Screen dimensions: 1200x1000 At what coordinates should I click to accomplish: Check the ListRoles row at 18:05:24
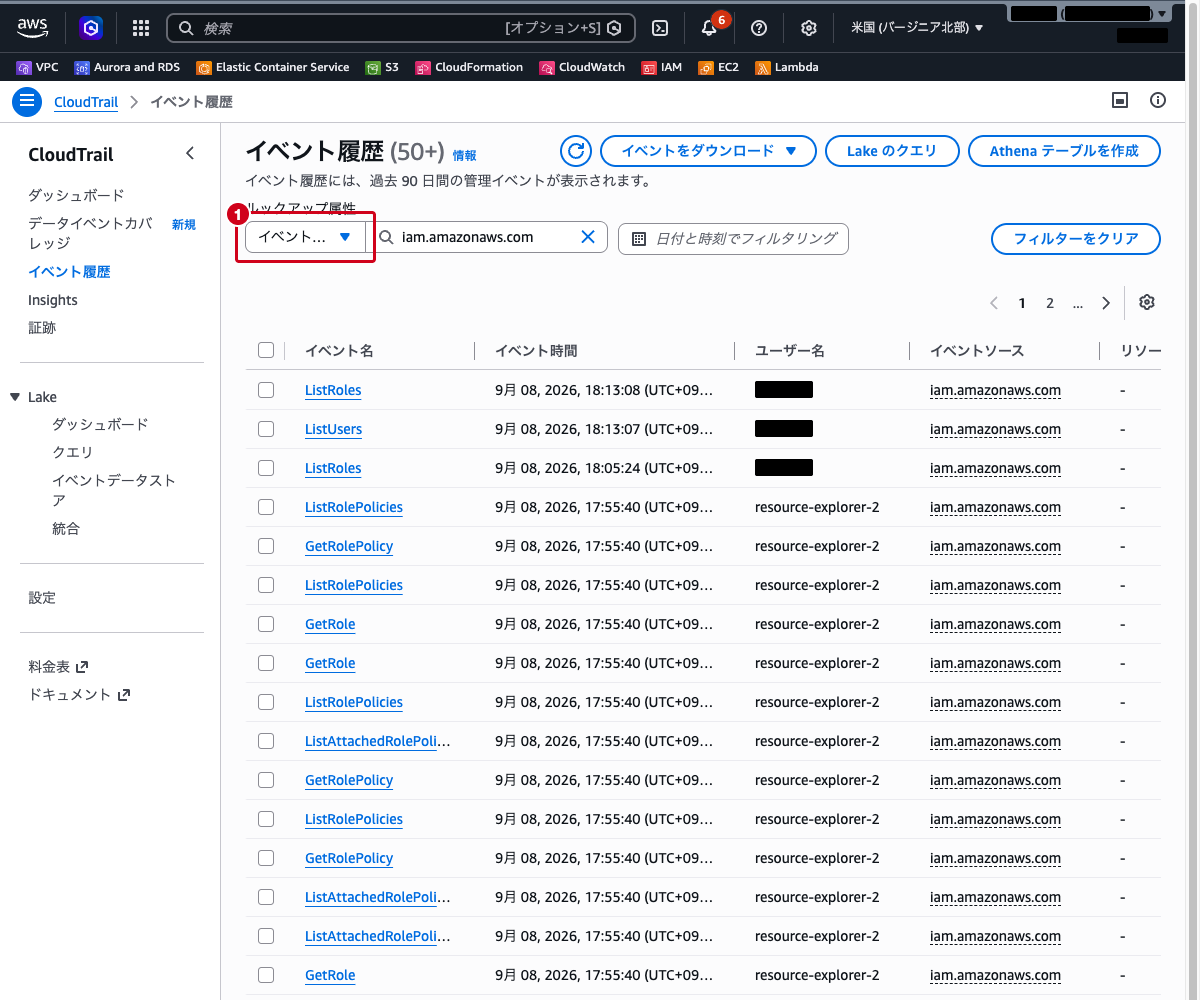coord(265,467)
